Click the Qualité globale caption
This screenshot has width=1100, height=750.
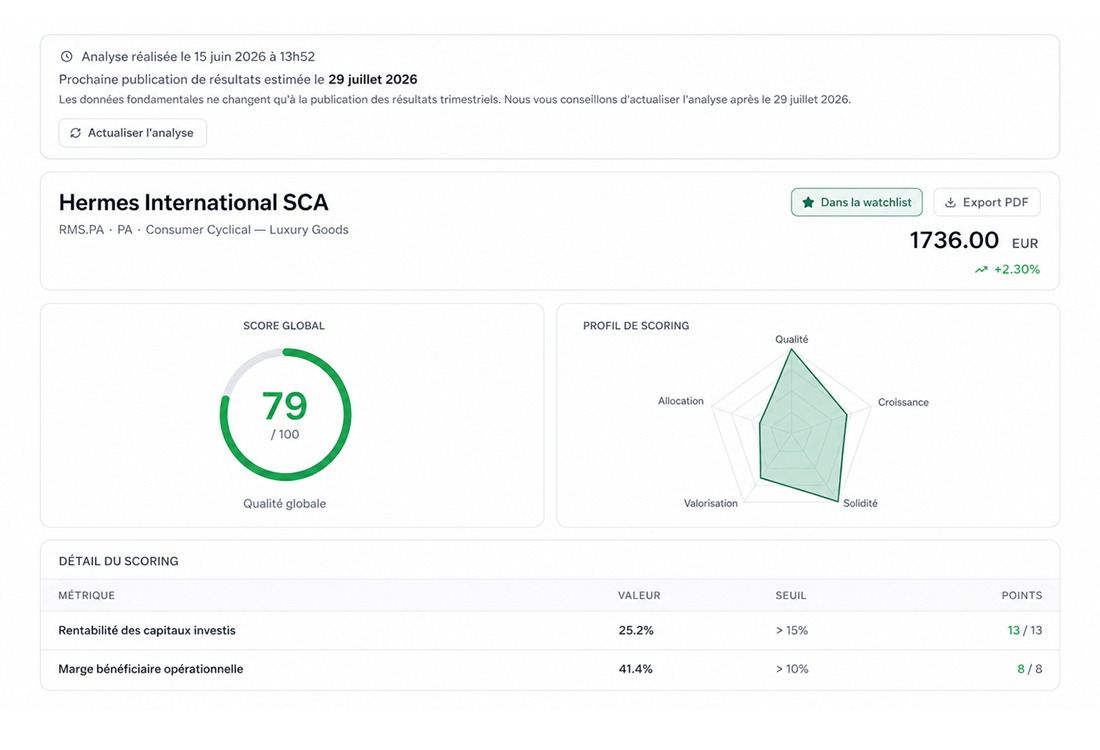pos(285,504)
